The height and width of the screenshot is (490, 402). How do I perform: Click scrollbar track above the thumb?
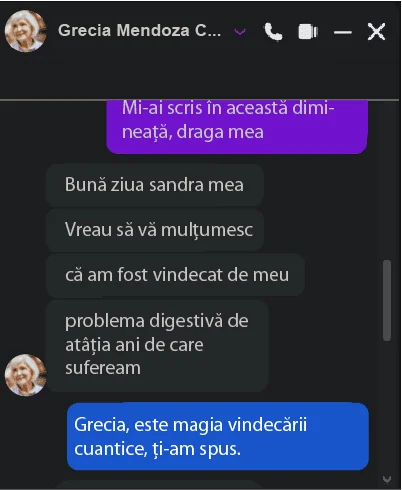coord(387,180)
